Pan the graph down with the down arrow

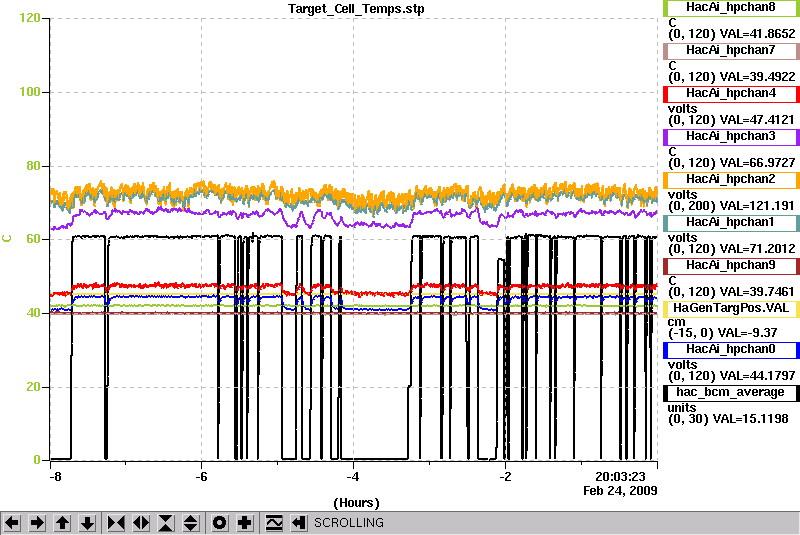pos(88,523)
